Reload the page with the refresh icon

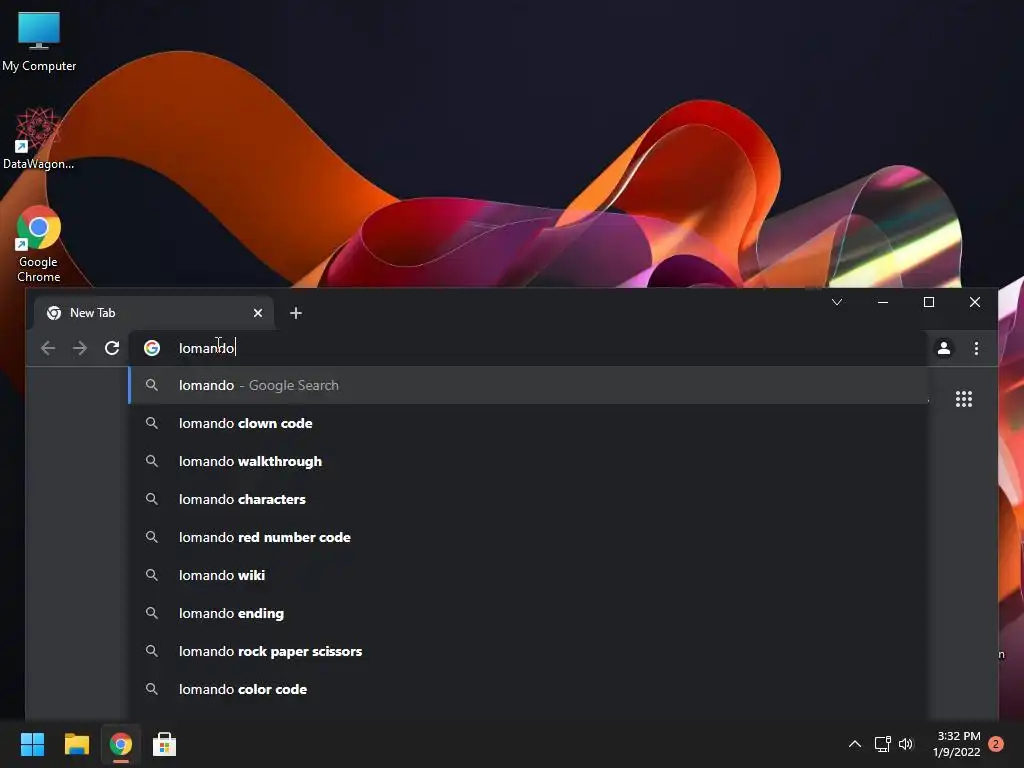click(112, 348)
